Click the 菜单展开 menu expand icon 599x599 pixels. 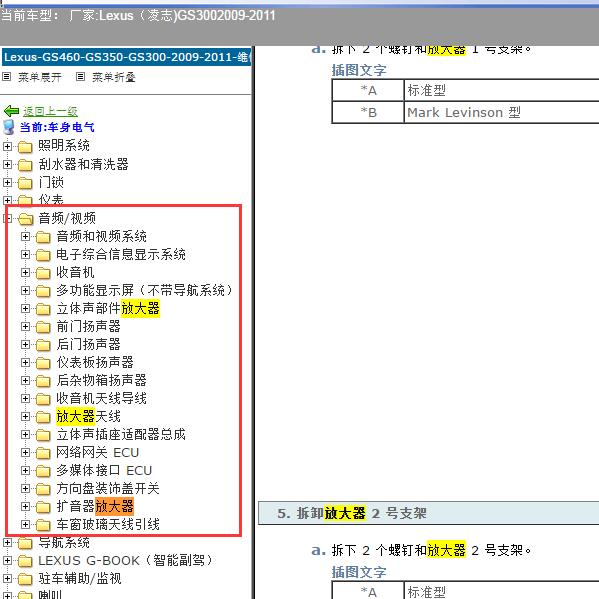(6, 77)
